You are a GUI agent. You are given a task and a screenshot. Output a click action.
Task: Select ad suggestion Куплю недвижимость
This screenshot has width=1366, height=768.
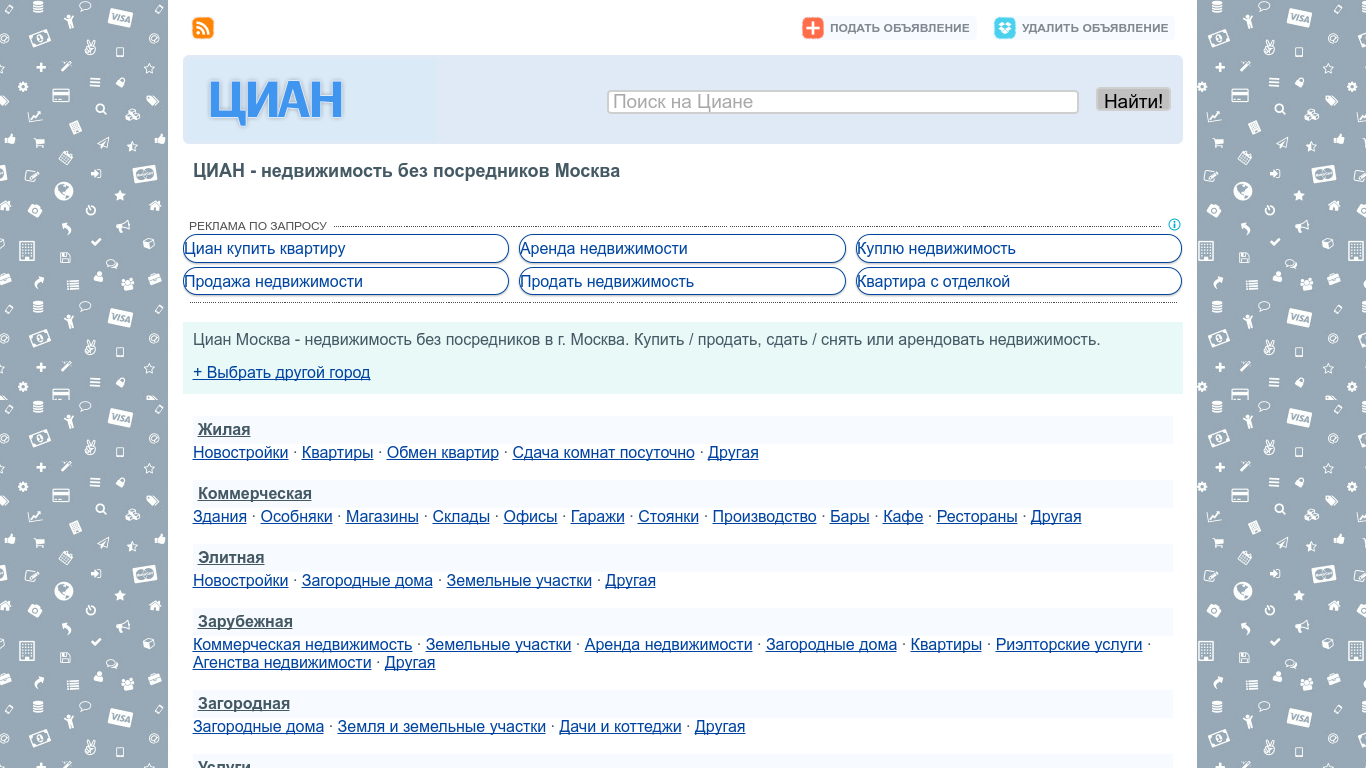(1019, 249)
